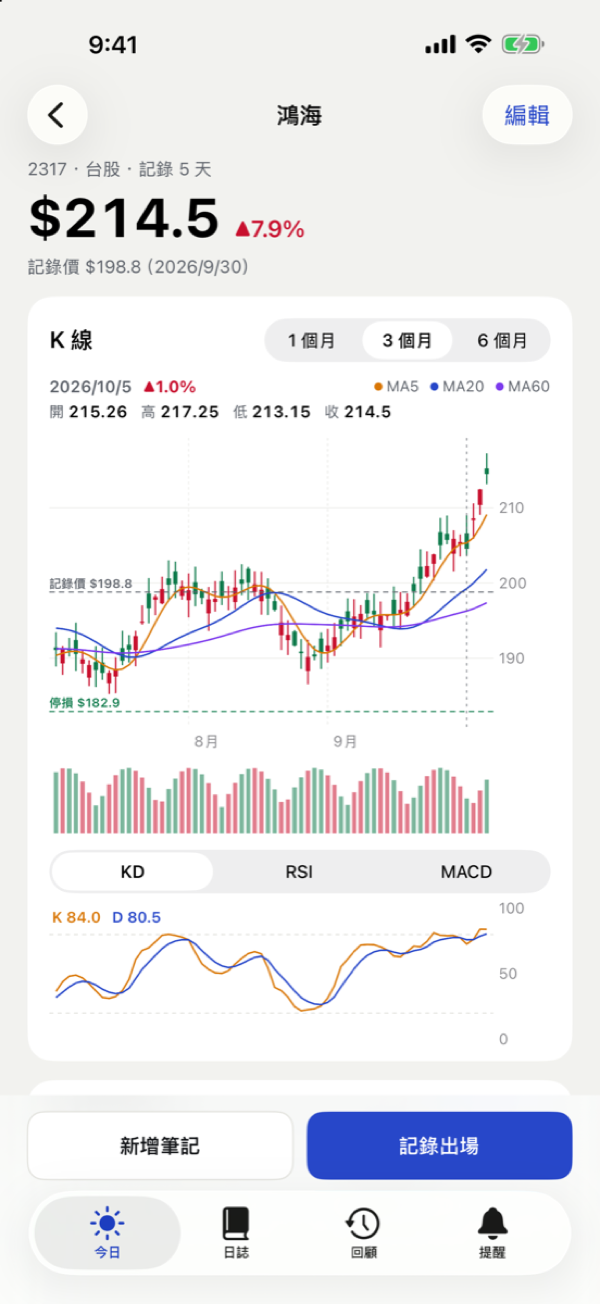The image size is (600, 1304).
Task: Tap the 2317 · 台股 · 記錄 5 天 subtitle
Action: tap(120, 170)
